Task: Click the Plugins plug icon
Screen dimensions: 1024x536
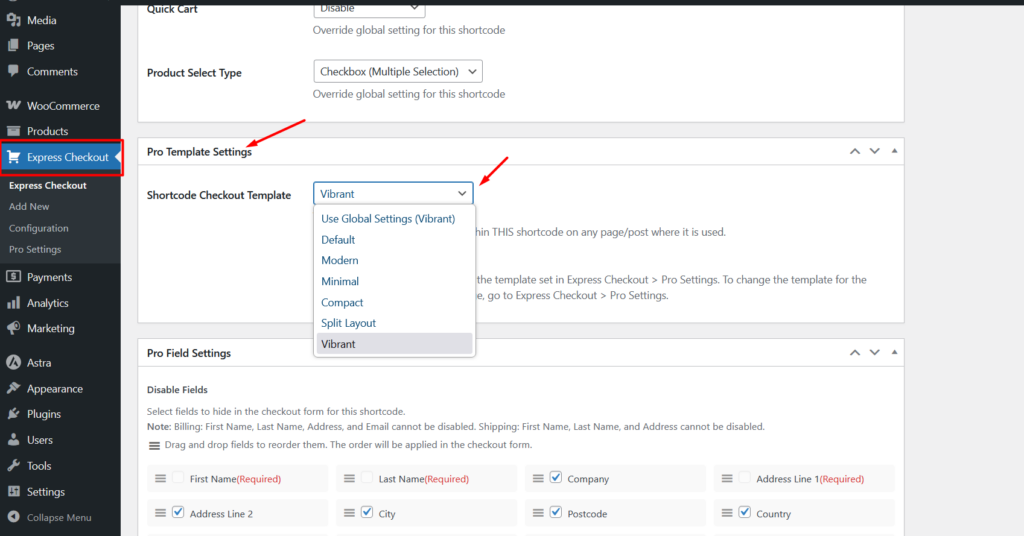Action: [13, 414]
